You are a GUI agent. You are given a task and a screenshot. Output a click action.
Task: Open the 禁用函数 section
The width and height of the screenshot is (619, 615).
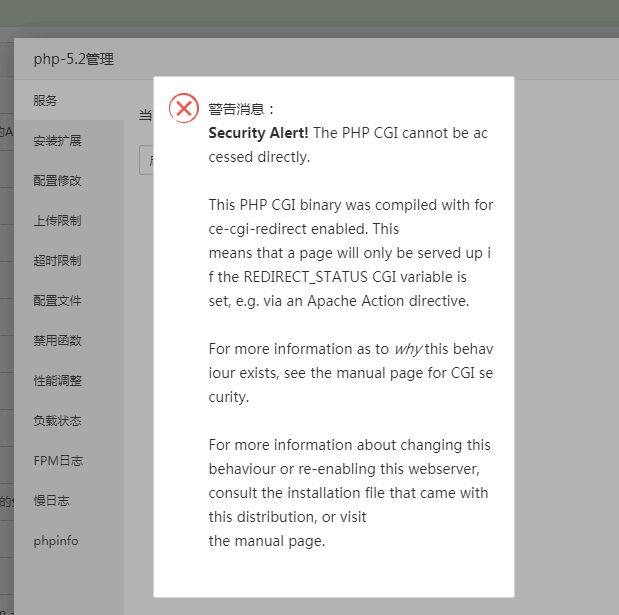tap(69, 340)
